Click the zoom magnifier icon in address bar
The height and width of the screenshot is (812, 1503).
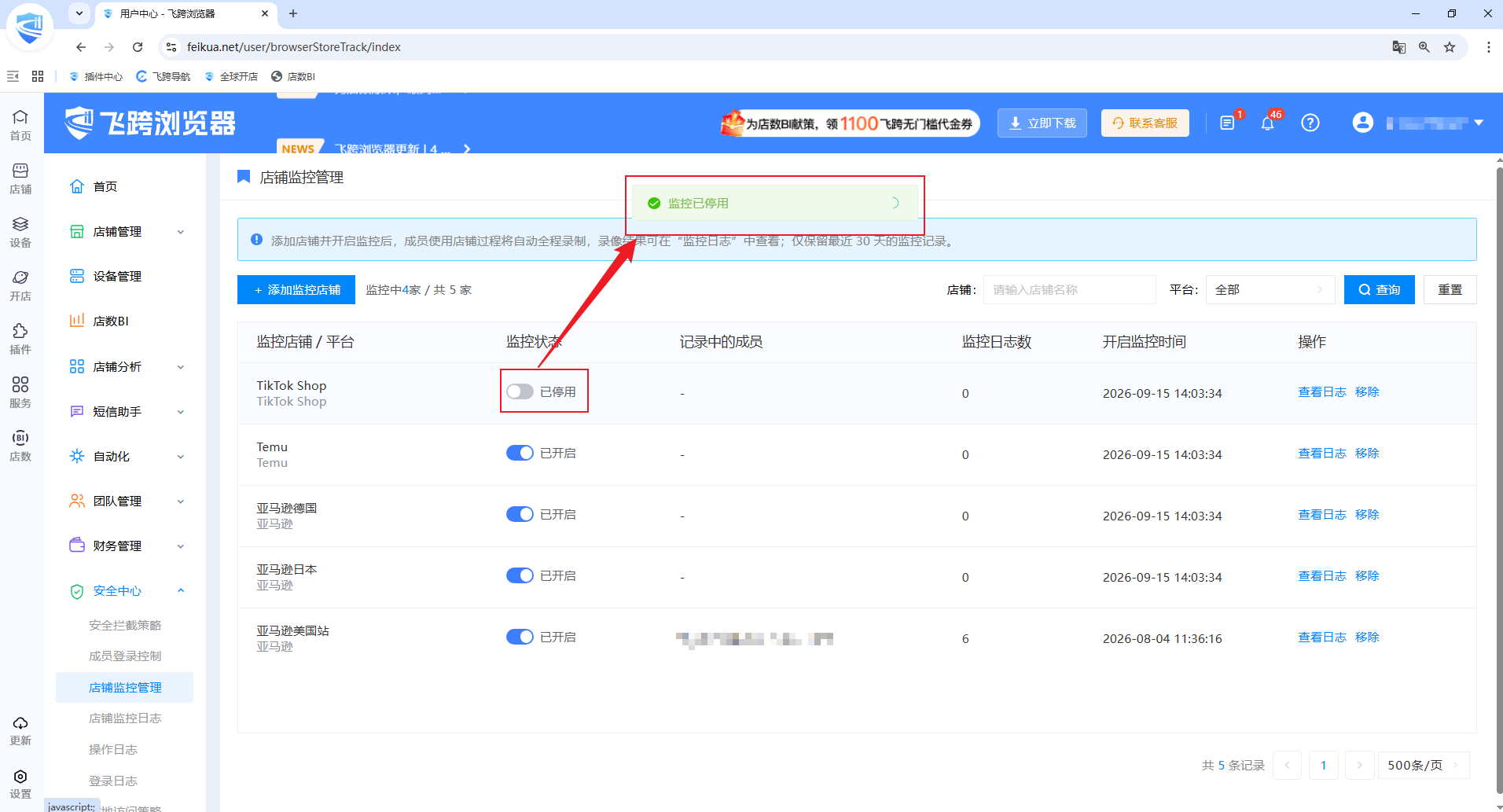[x=1424, y=47]
